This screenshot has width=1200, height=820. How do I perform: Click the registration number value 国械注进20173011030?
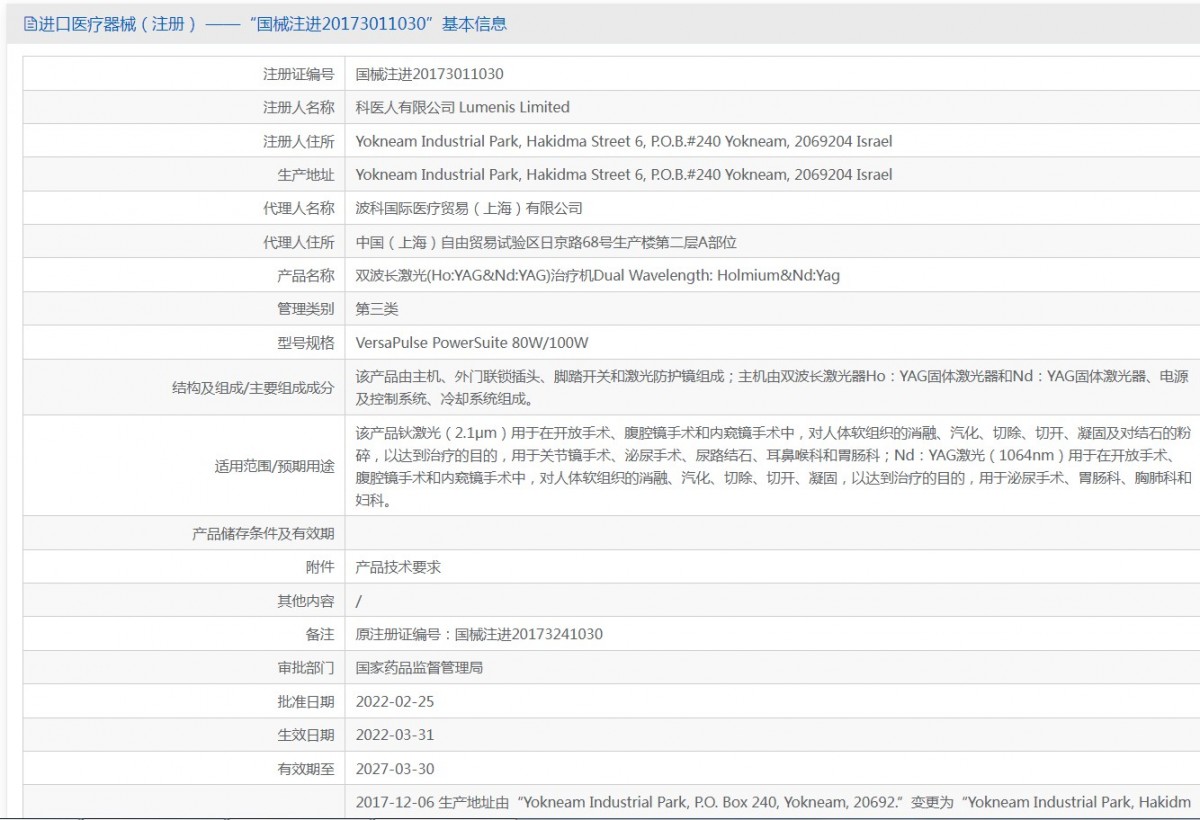click(x=429, y=74)
